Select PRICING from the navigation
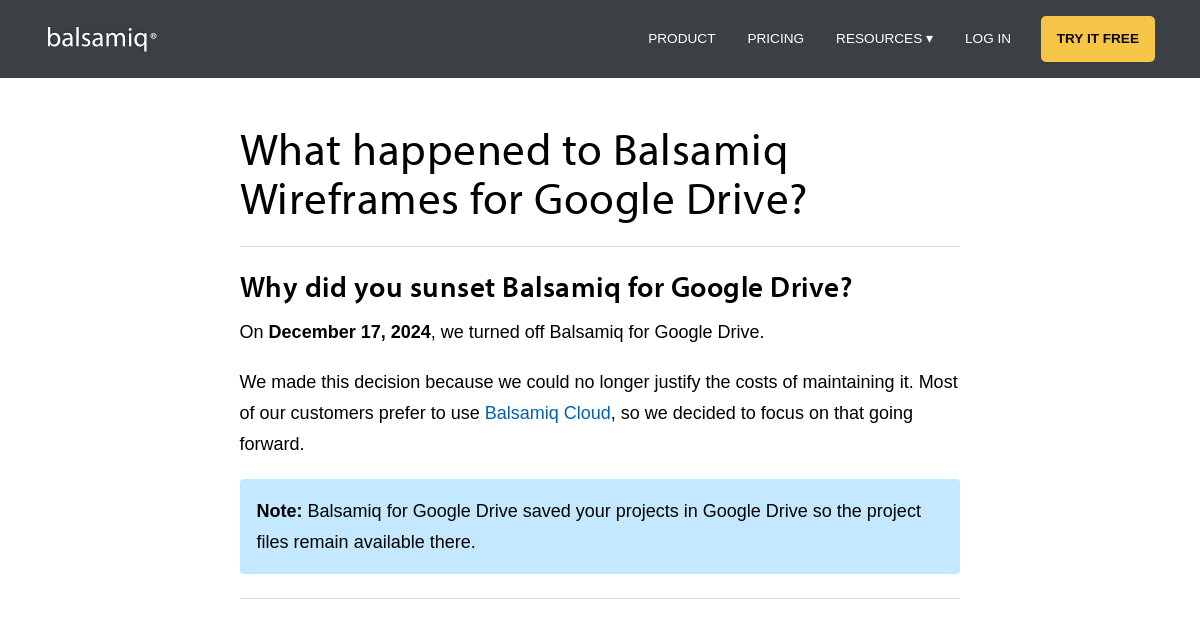The width and height of the screenshot is (1200, 627). point(775,38)
